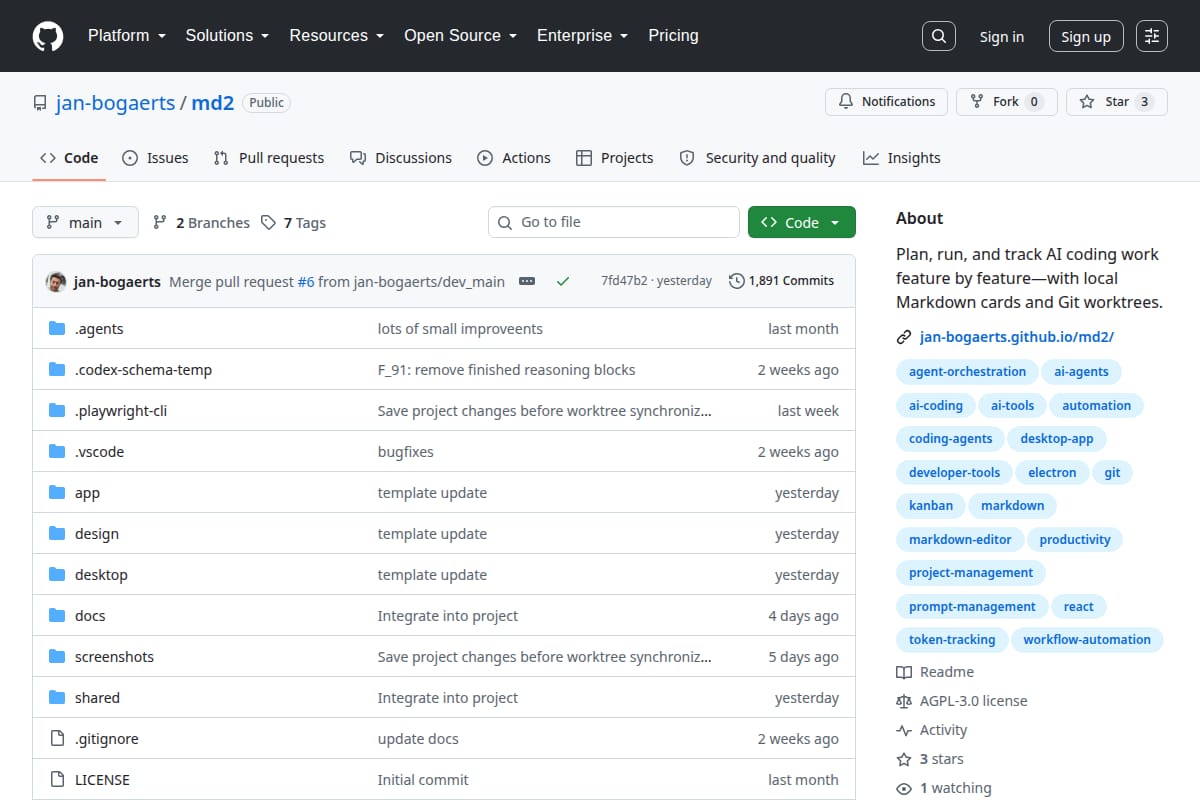
Task: Switch to the Issues tab
Action: point(155,158)
